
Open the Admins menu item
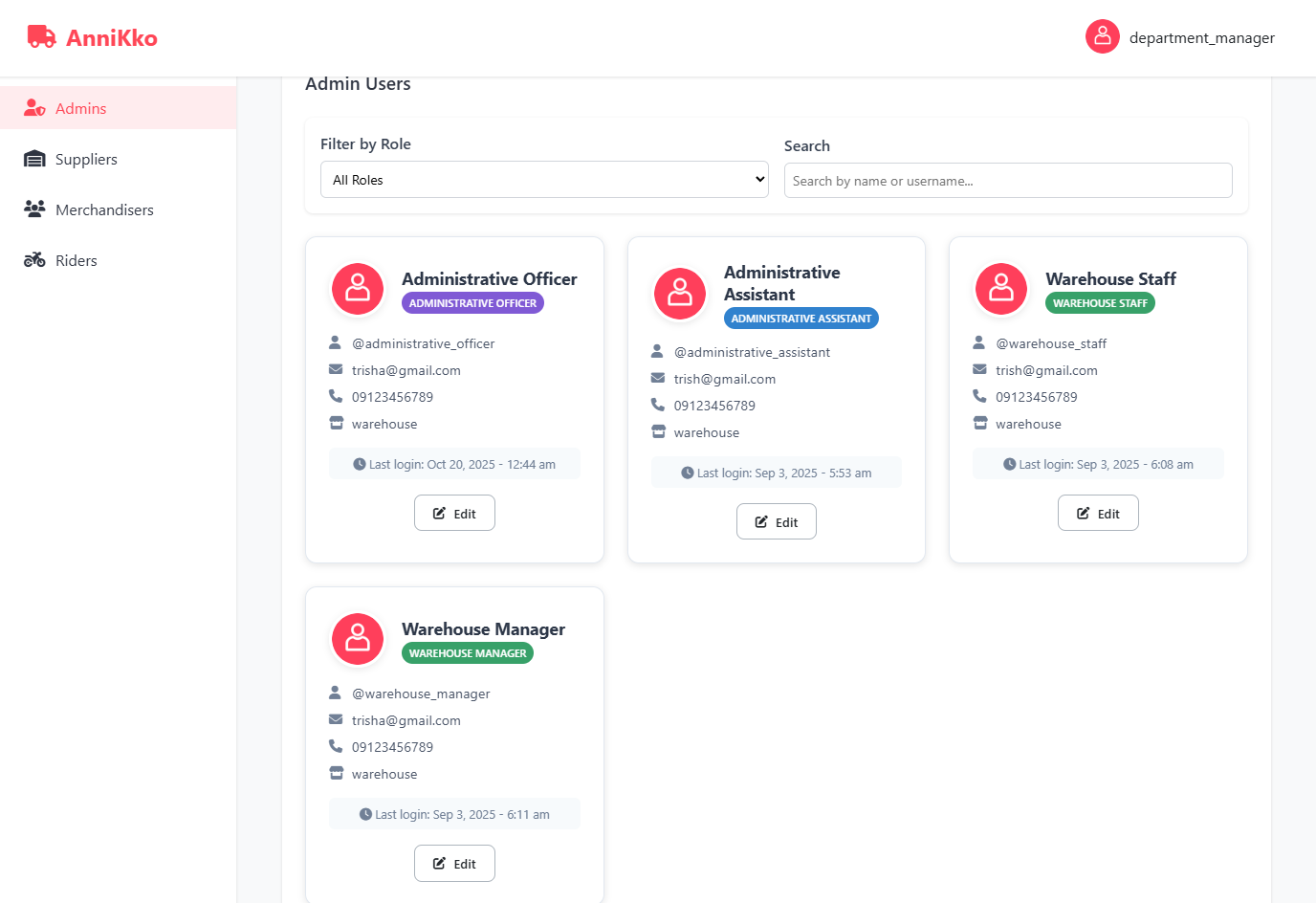coord(81,108)
